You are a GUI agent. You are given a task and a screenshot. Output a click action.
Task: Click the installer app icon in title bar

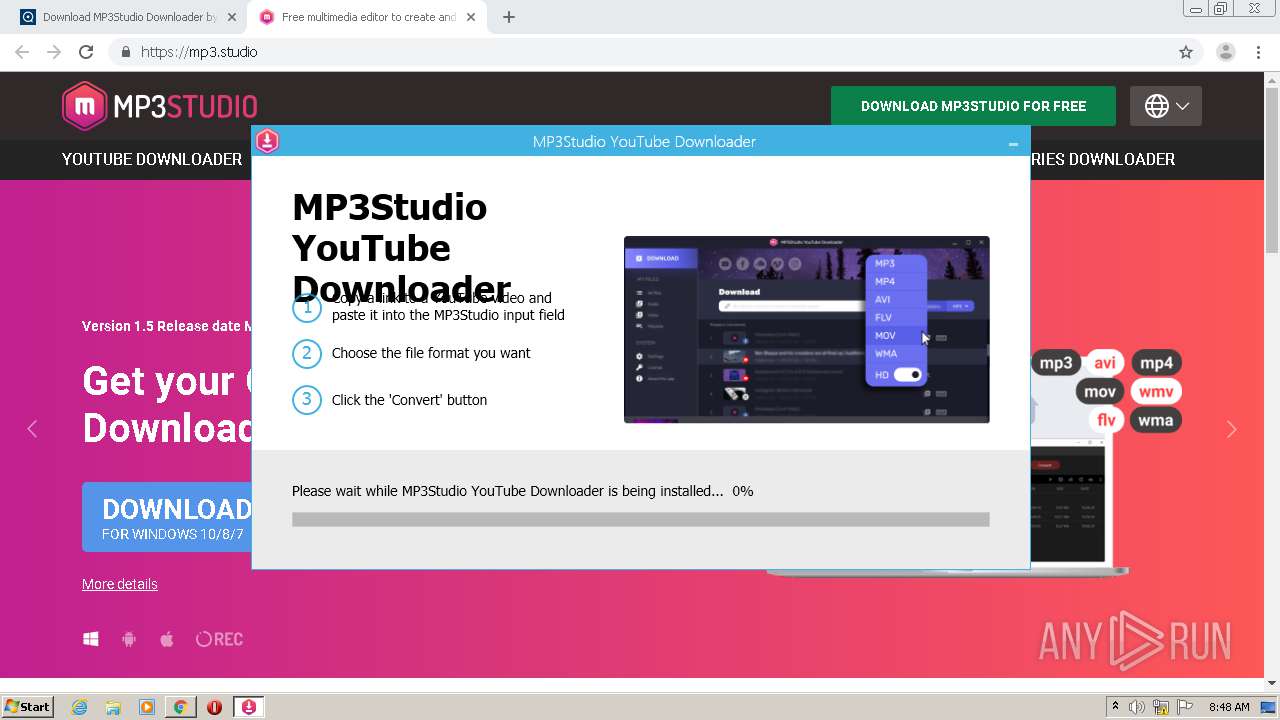tap(267, 141)
